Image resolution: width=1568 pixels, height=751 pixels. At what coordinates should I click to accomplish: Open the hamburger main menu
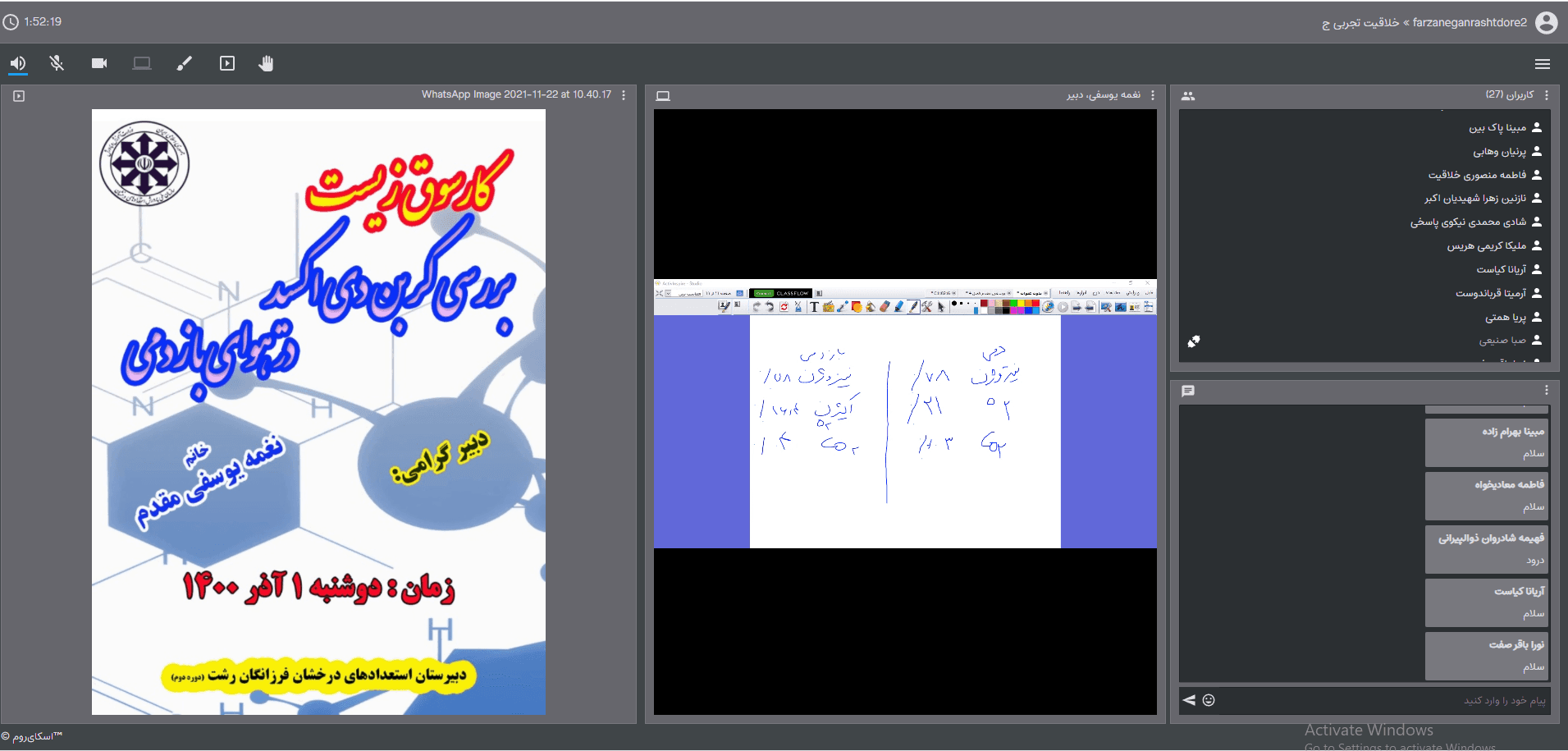coord(1542,64)
